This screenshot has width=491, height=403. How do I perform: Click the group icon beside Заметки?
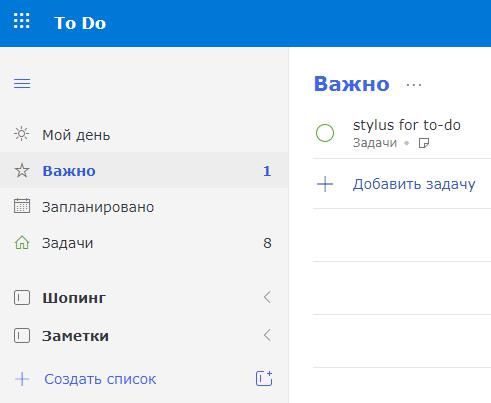pyautogui.click(x=22, y=336)
